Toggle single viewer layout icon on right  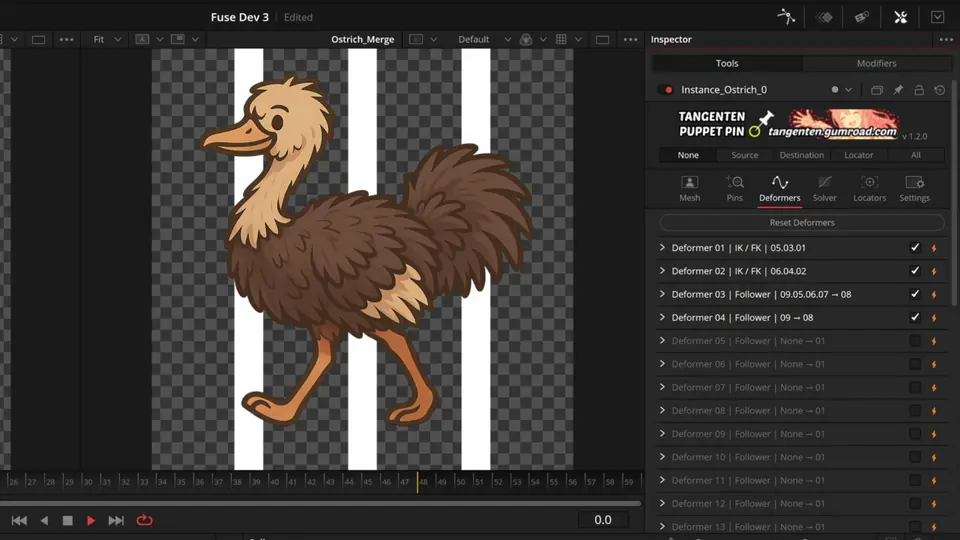(602, 39)
